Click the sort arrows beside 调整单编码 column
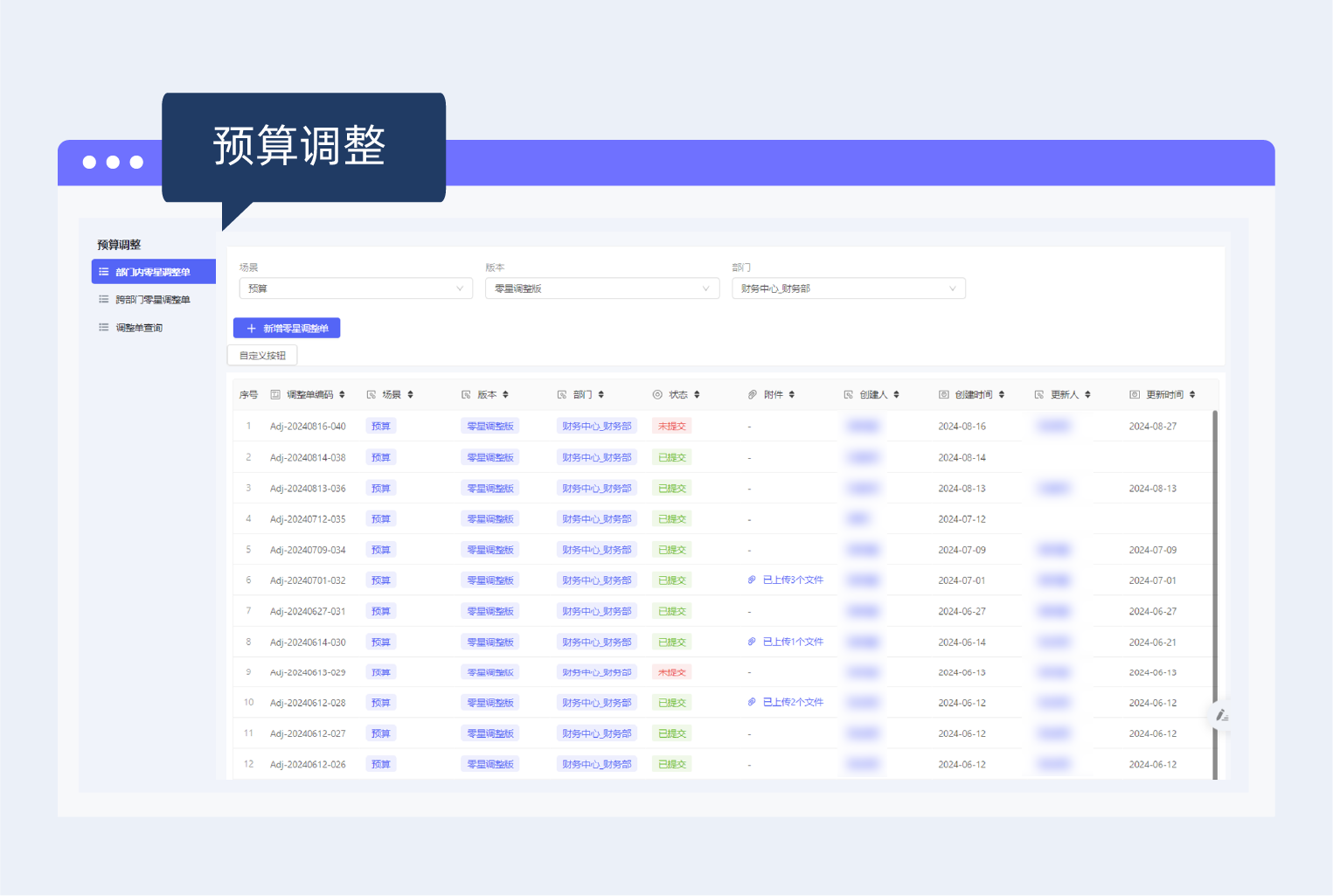 [x=342, y=395]
